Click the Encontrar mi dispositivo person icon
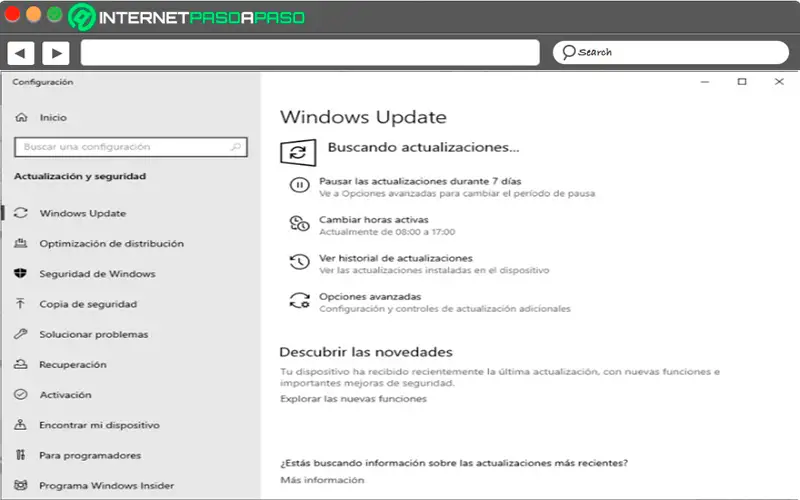The image size is (800, 500). click(20, 424)
